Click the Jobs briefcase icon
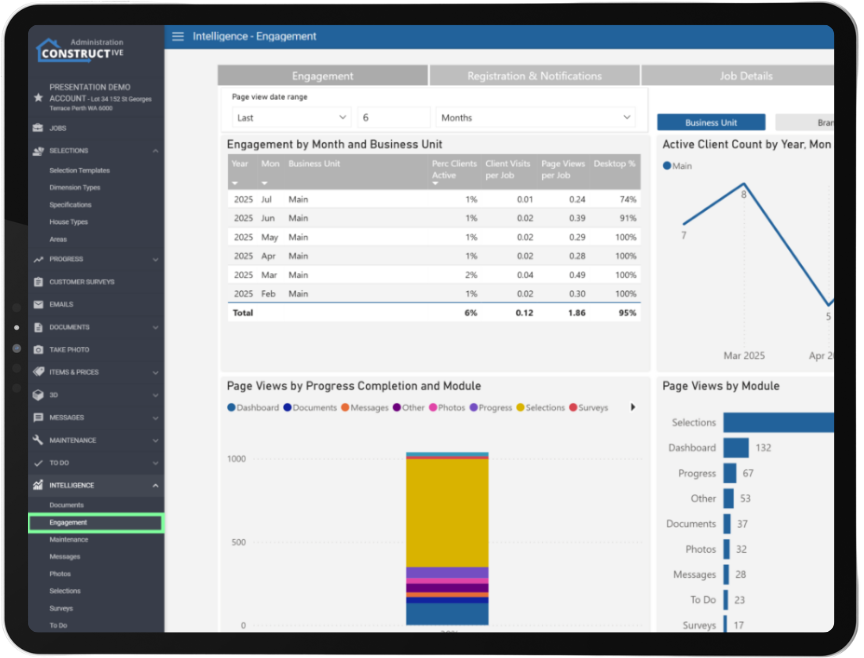864x658 pixels. pyautogui.click(x=38, y=128)
